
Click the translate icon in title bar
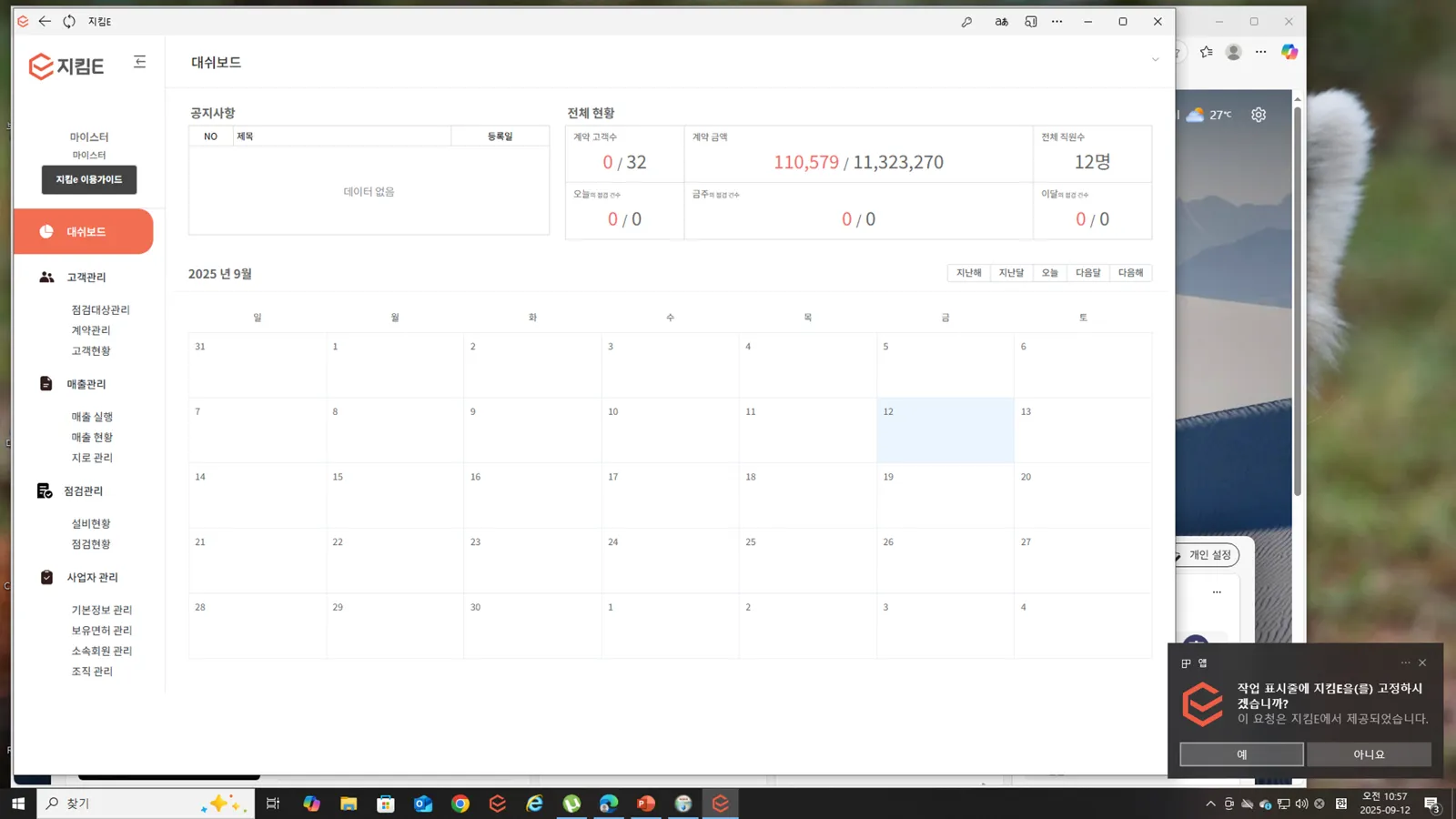coord(1001,22)
